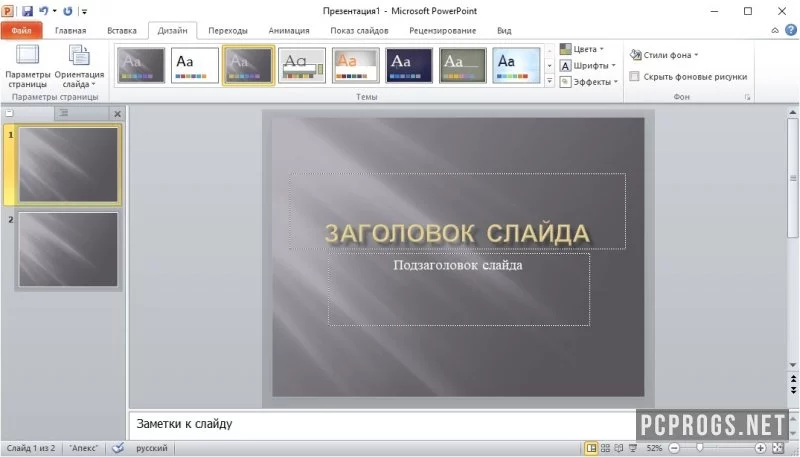Switch to the Рецензирование tab

pos(442,31)
